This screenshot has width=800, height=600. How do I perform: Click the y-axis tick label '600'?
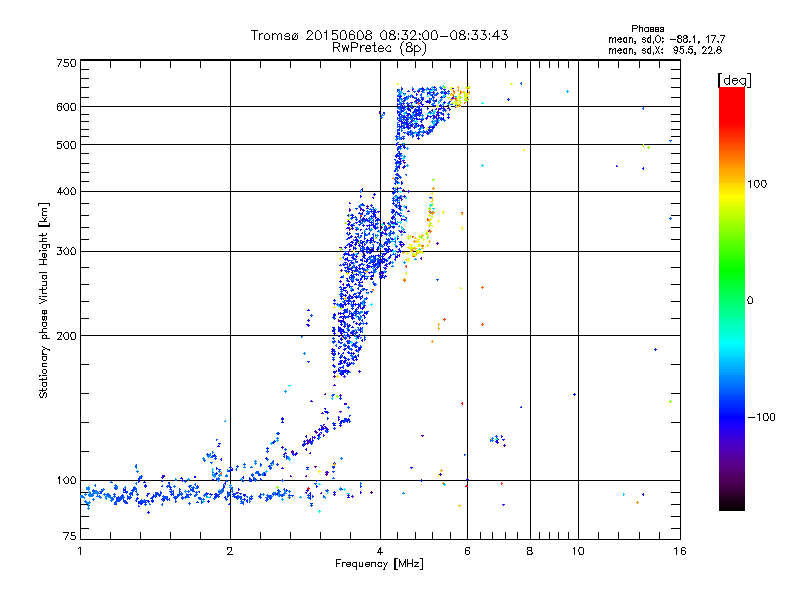(x=67, y=107)
